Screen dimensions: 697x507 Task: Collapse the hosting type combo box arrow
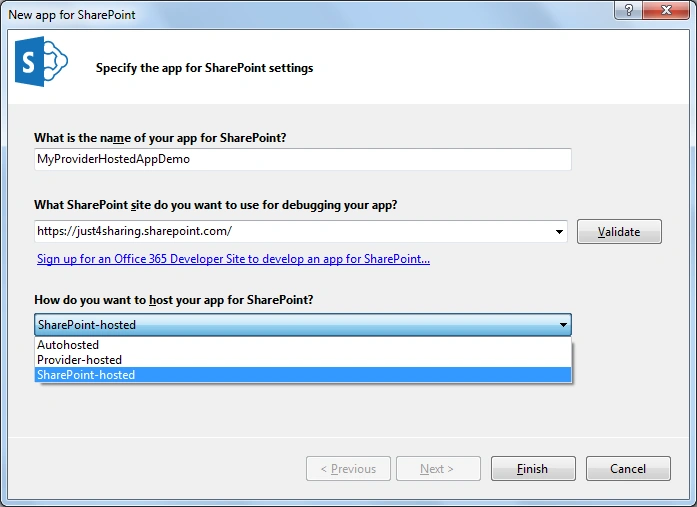563,325
